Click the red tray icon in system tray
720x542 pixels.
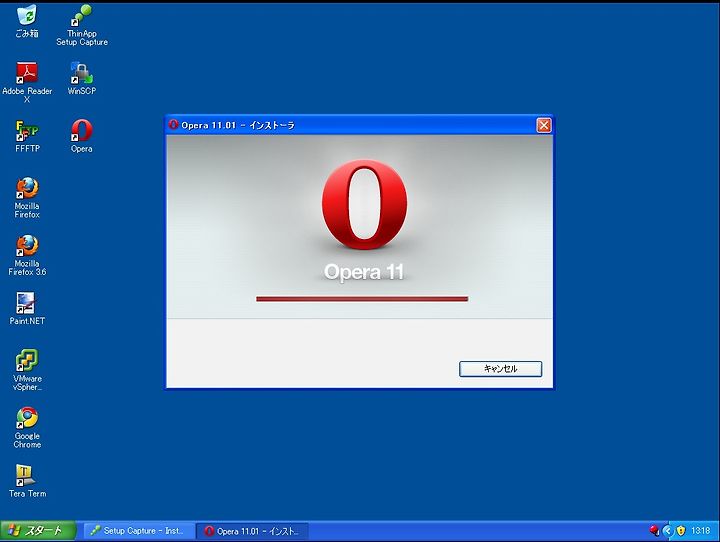click(x=654, y=531)
